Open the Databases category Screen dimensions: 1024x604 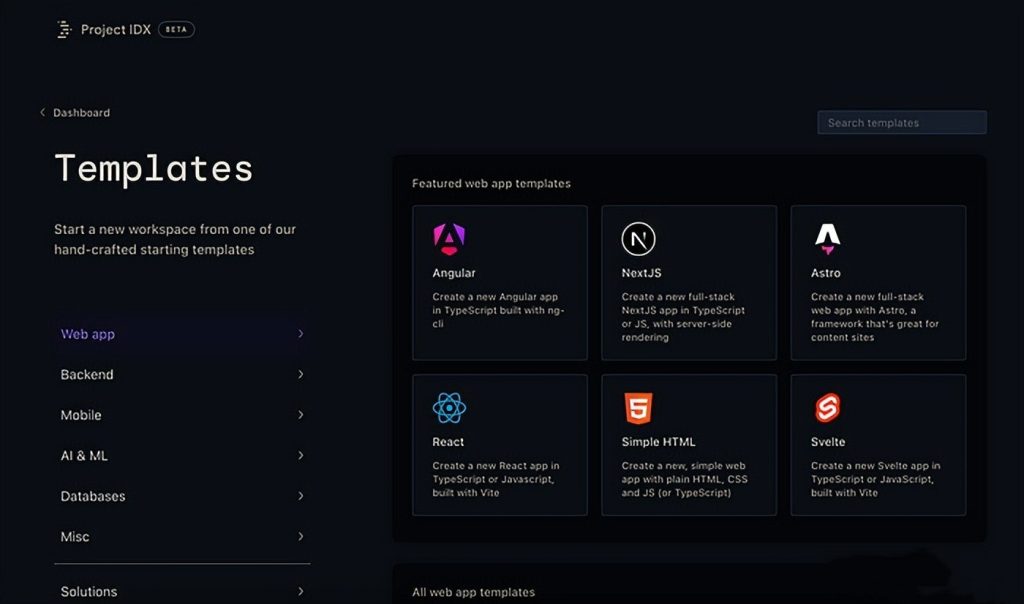coord(93,496)
